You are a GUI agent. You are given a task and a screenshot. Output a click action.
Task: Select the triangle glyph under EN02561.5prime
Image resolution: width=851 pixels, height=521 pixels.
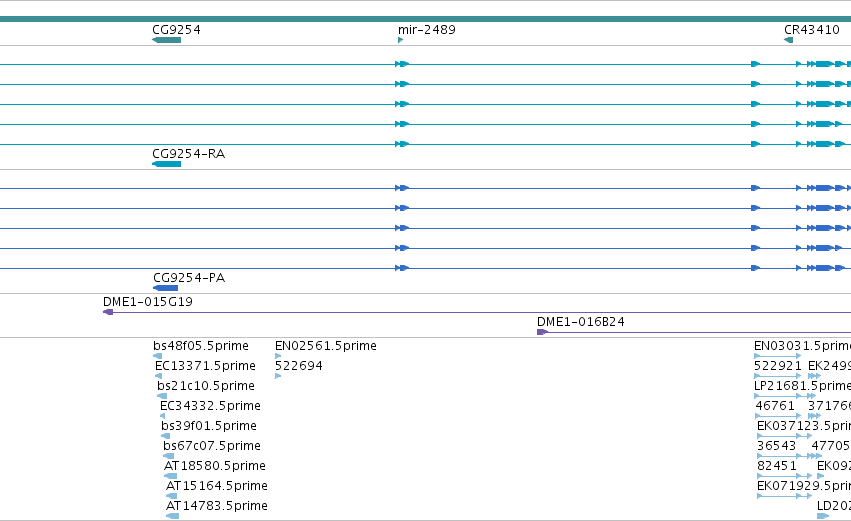[278, 356]
